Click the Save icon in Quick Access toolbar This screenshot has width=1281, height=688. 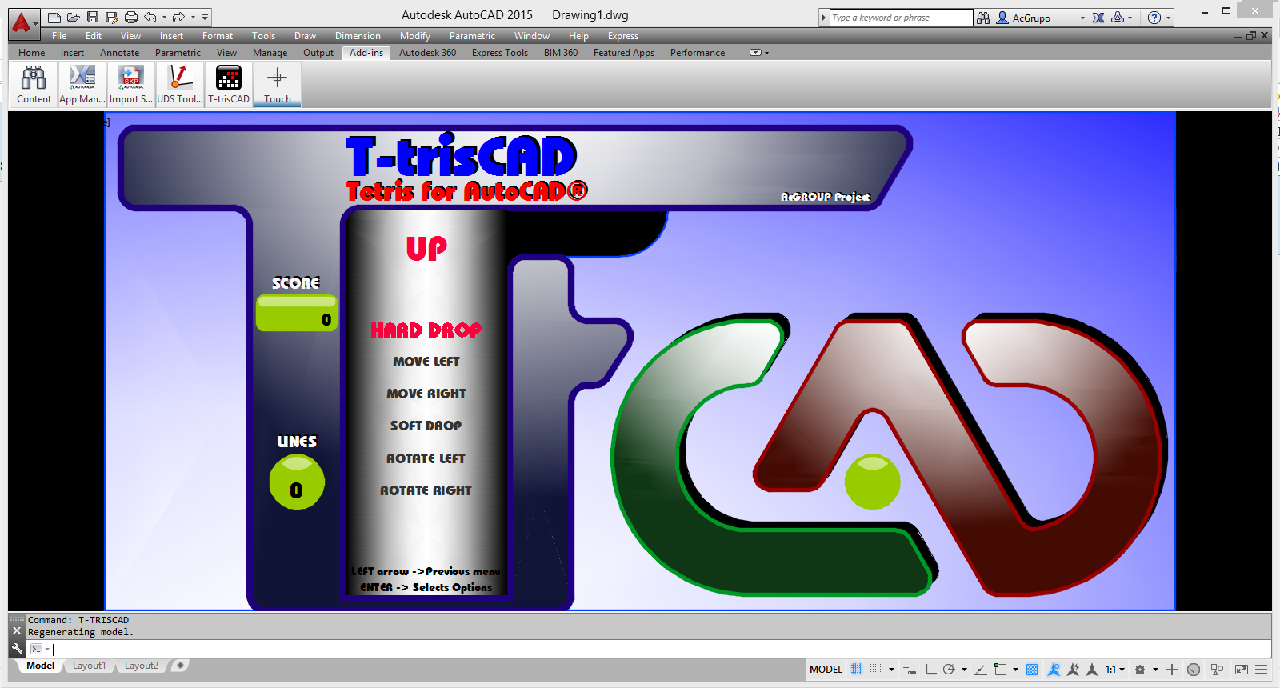pos(92,17)
